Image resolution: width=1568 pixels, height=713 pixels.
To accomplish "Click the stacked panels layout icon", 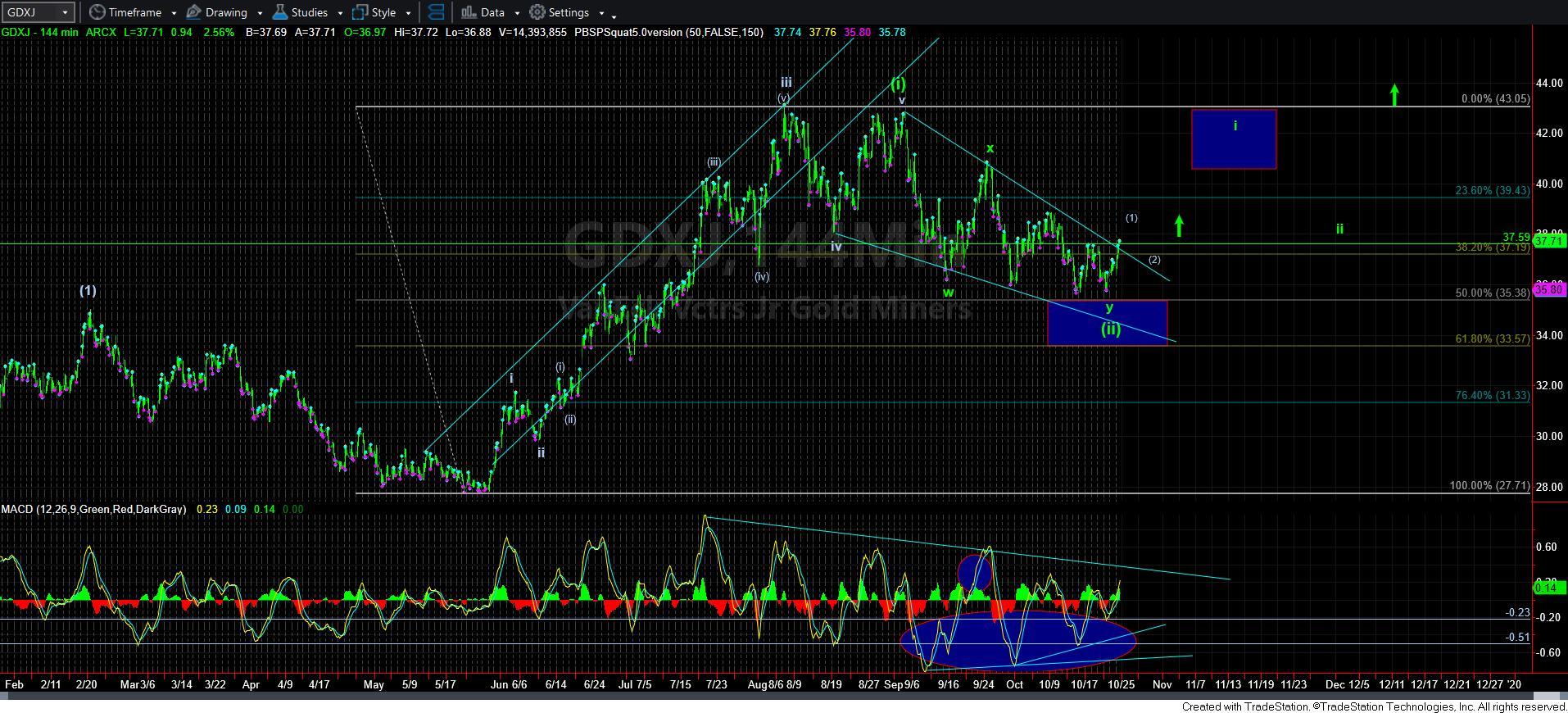I will (437, 12).
